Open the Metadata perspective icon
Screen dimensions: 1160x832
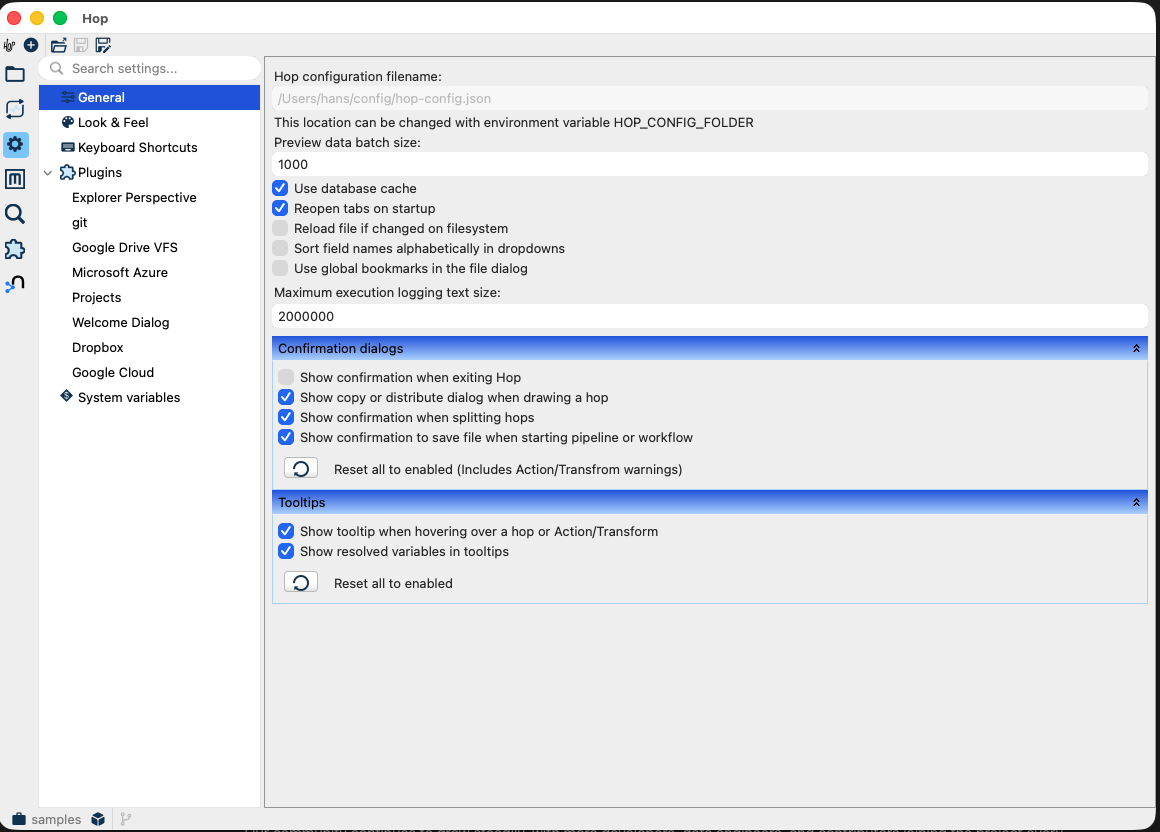[15, 179]
